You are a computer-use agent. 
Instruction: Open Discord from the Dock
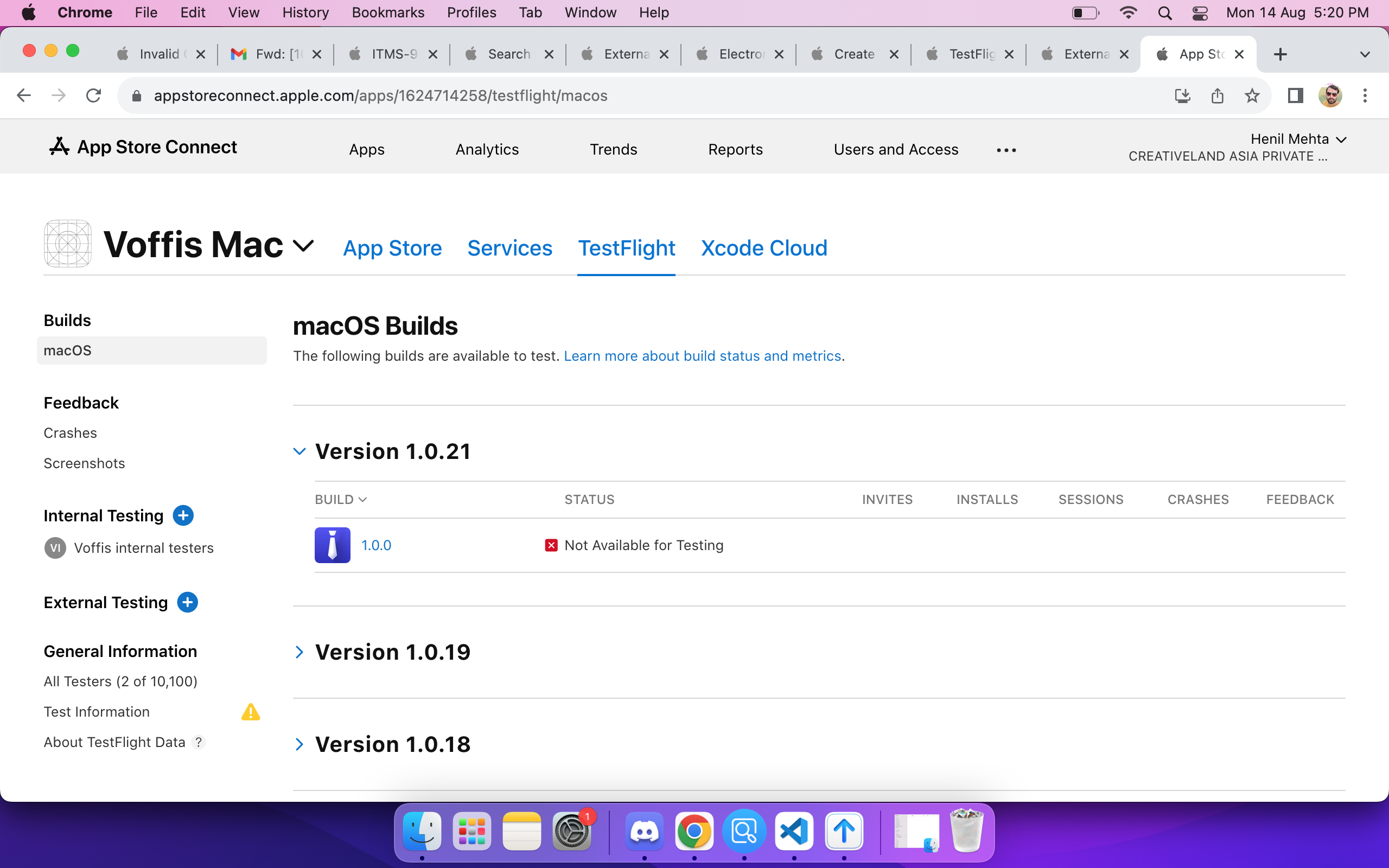(x=644, y=831)
